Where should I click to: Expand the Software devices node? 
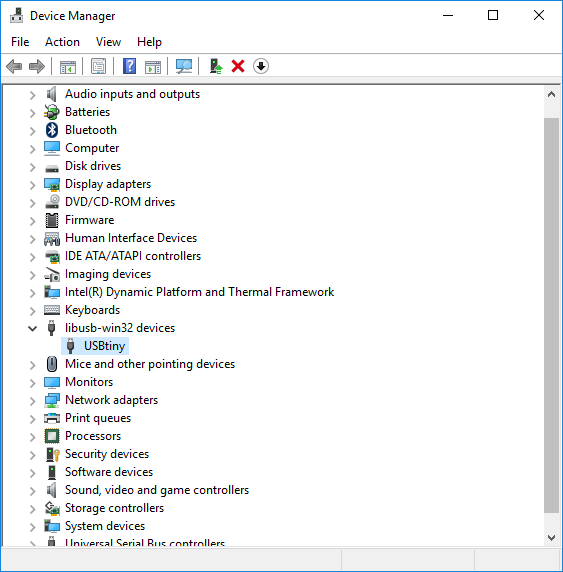pos(32,473)
